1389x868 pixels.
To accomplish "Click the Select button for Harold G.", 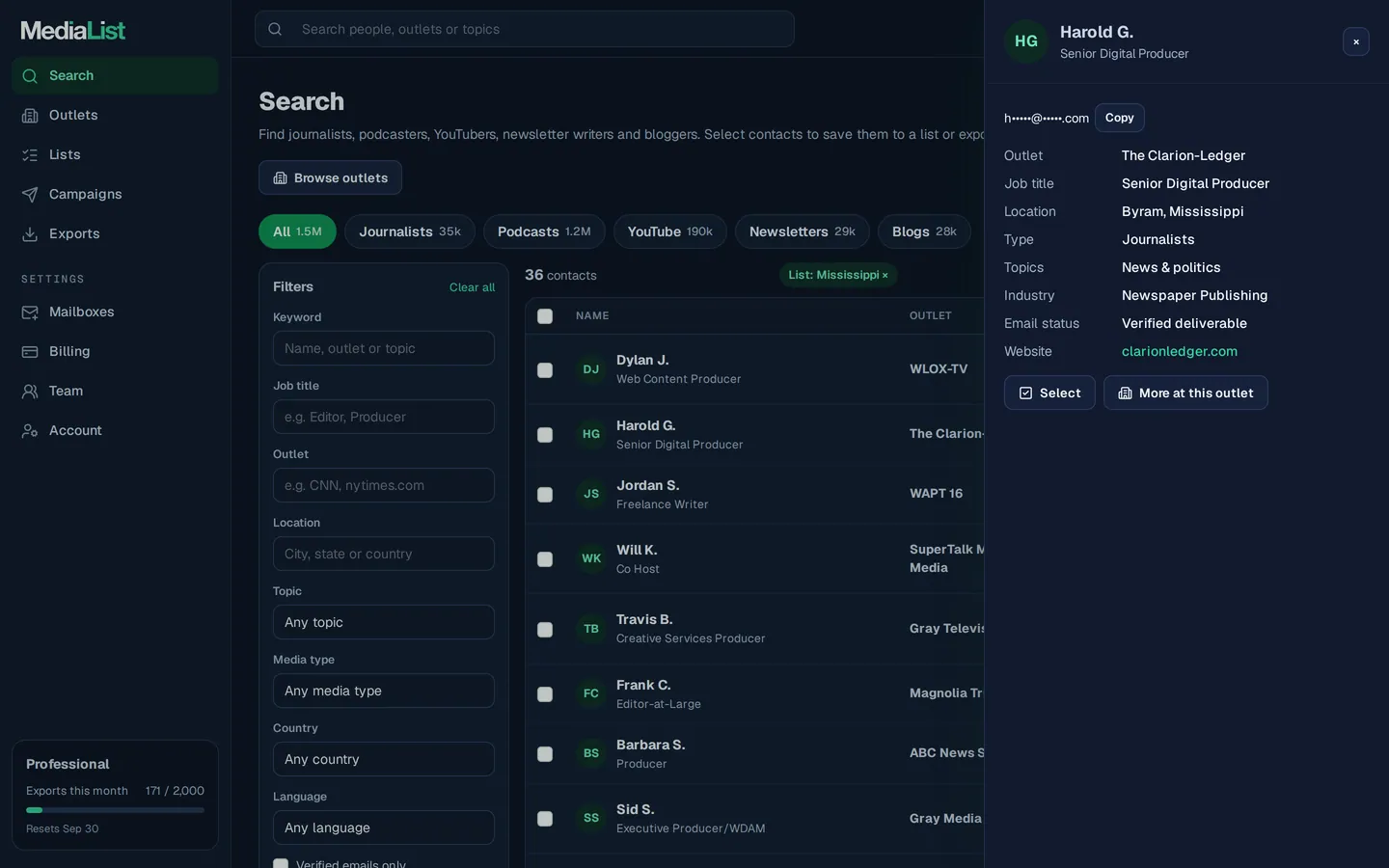I will (1049, 393).
